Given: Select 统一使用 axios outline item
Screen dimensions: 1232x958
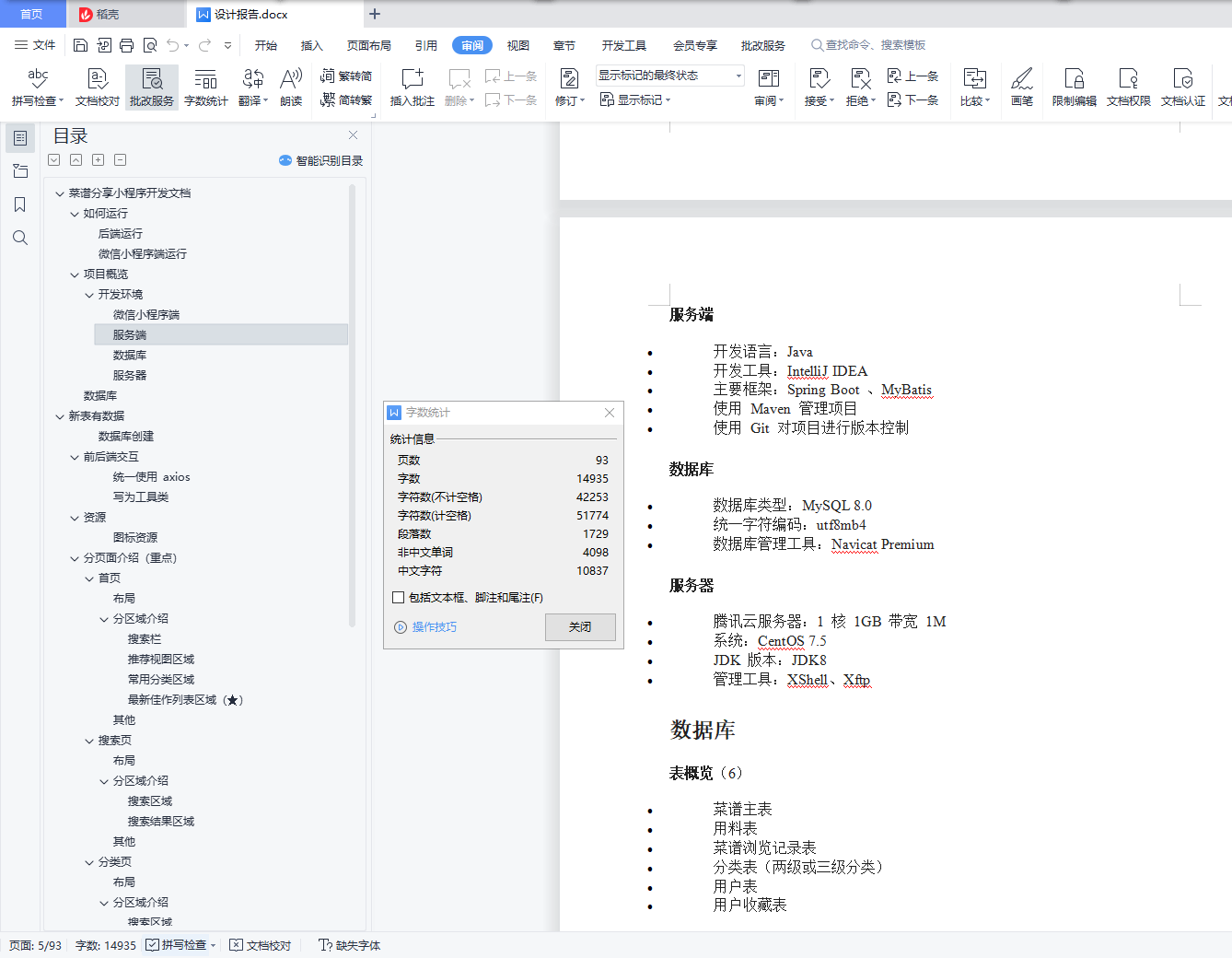Looking at the screenshot, I should (x=152, y=477).
